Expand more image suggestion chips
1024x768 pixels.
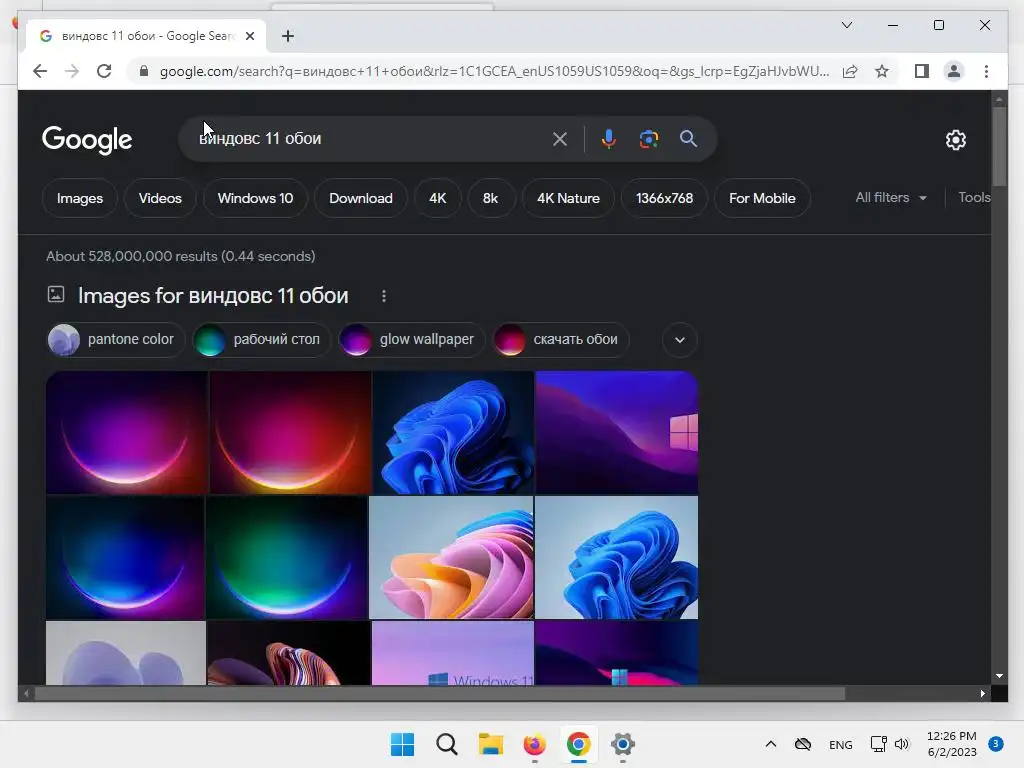tap(680, 340)
